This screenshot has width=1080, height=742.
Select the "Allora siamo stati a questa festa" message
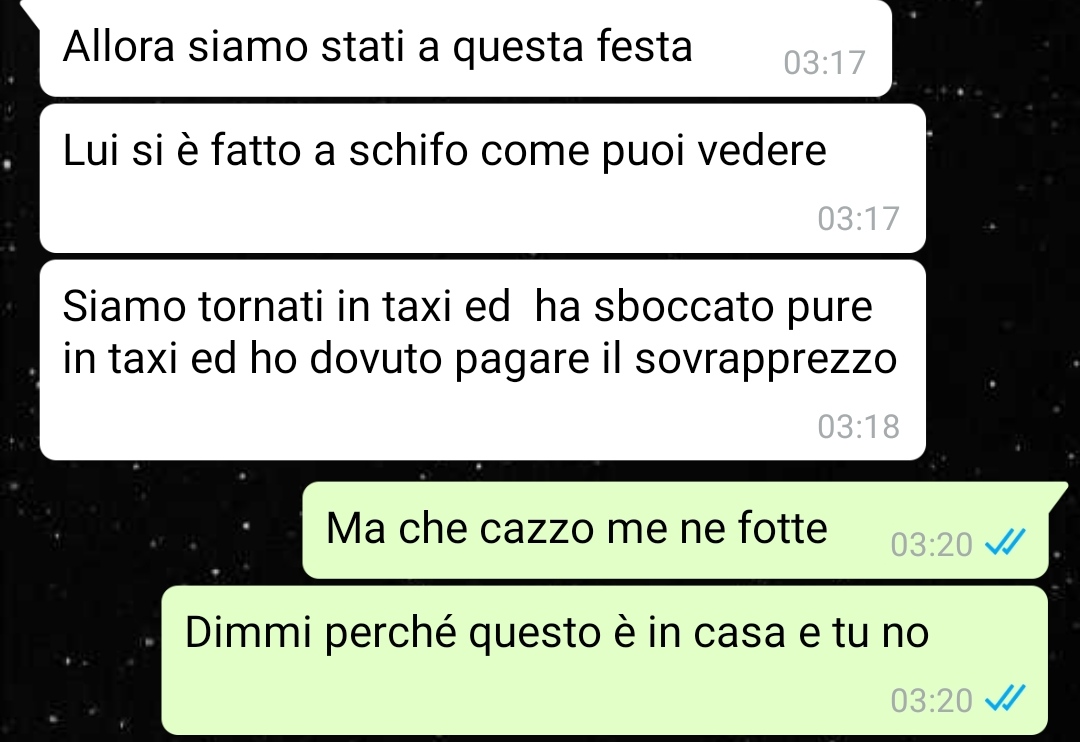pyautogui.click(x=466, y=48)
